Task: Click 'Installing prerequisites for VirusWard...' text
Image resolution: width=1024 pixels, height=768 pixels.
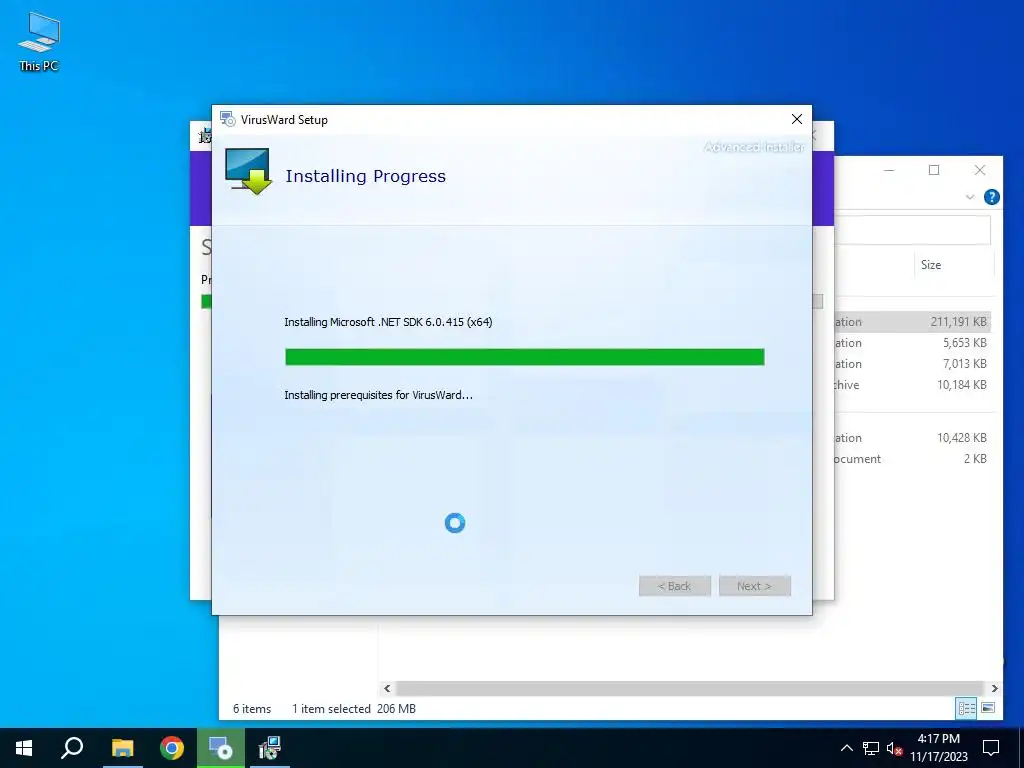Action: (379, 395)
